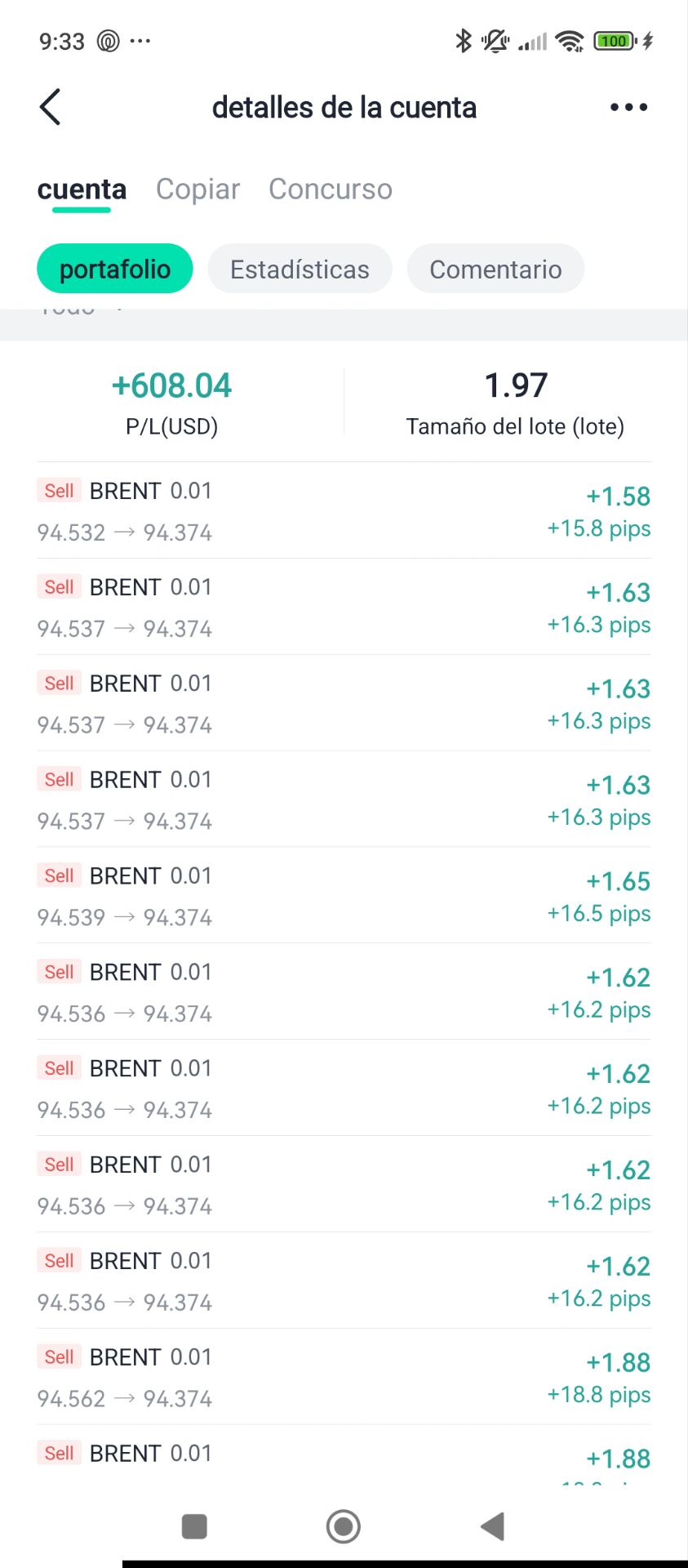Tap the +608.04 P/L(USD) total
This screenshot has height=1568, width=688.
coord(171,385)
